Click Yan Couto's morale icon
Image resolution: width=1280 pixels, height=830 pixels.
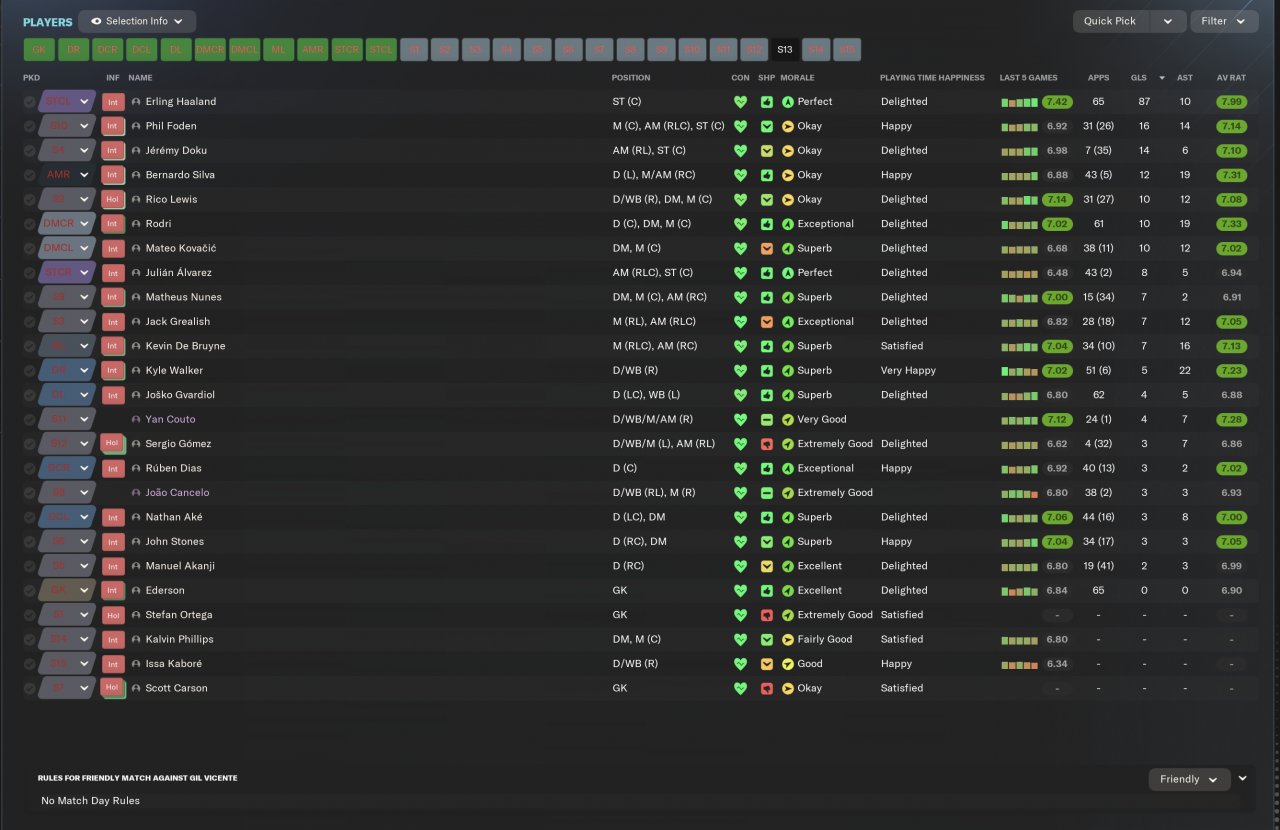coord(787,420)
